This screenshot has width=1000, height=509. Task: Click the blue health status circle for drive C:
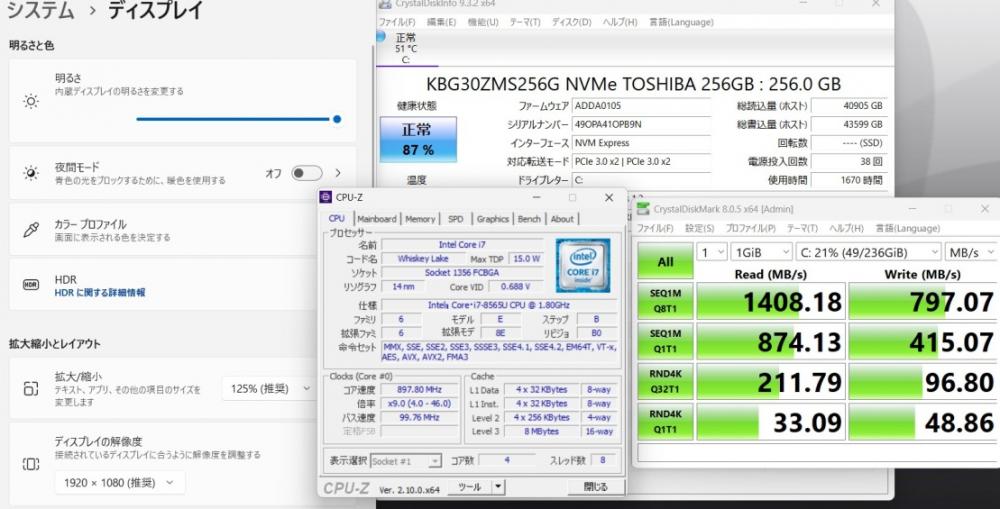[x=381, y=37]
